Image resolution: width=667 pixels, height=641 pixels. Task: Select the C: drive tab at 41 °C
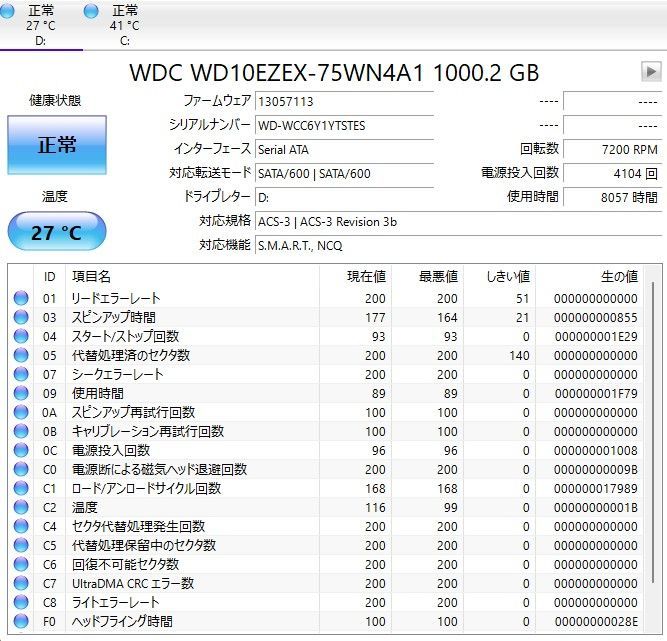pos(125,25)
